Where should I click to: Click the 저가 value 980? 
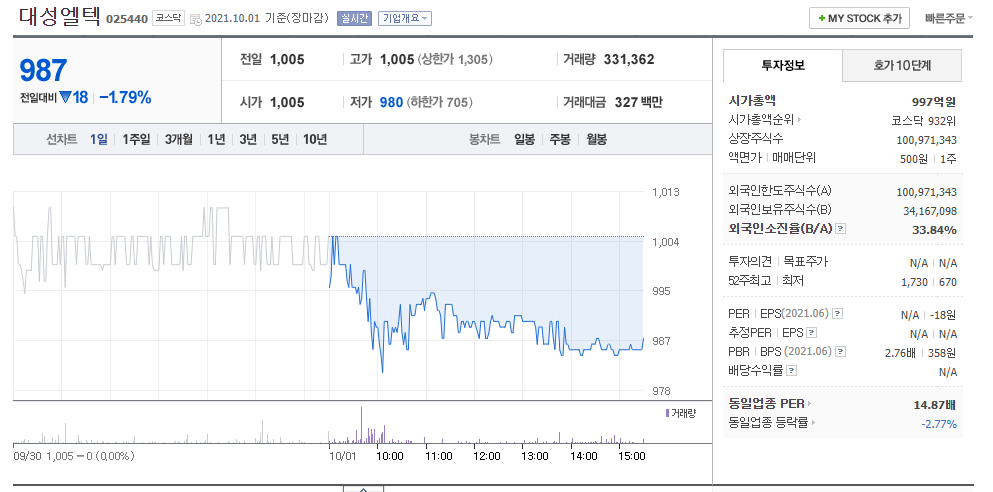tap(391, 102)
